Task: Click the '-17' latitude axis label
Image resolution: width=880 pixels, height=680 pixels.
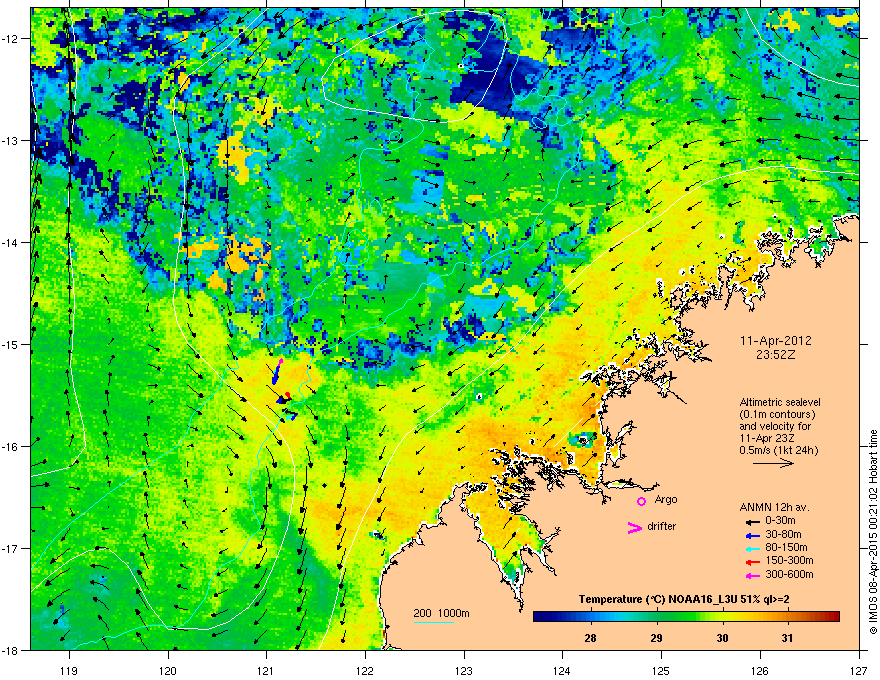Action: [10, 548]
